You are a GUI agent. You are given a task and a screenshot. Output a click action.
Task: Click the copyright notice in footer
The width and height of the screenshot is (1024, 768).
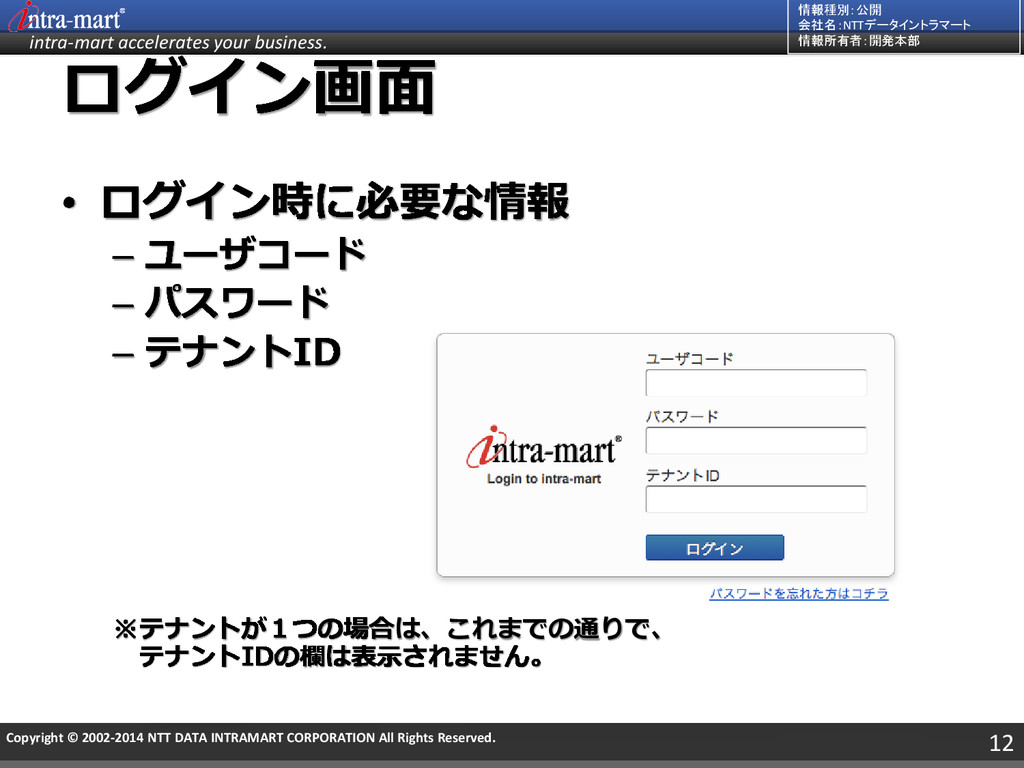(x=251, y=737)
